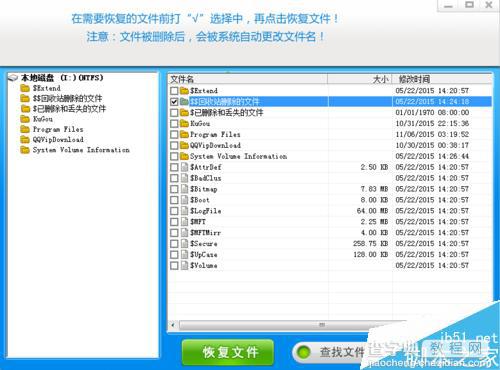Select Program Files folder in left tree
500x370 pixels.
(58, 129)
